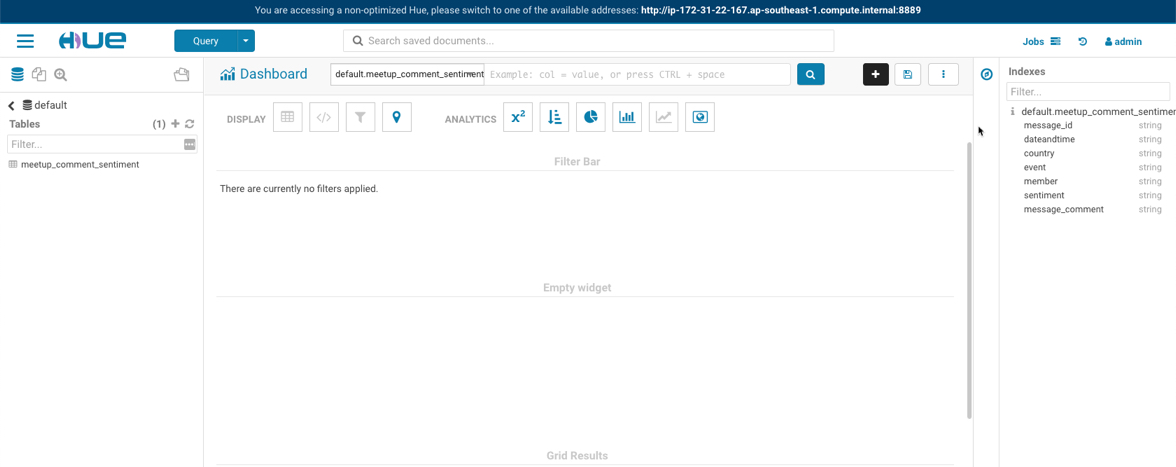Open the Indexes search panel icon
This screenshot has width=1176, height=467.
pos(61,74)
